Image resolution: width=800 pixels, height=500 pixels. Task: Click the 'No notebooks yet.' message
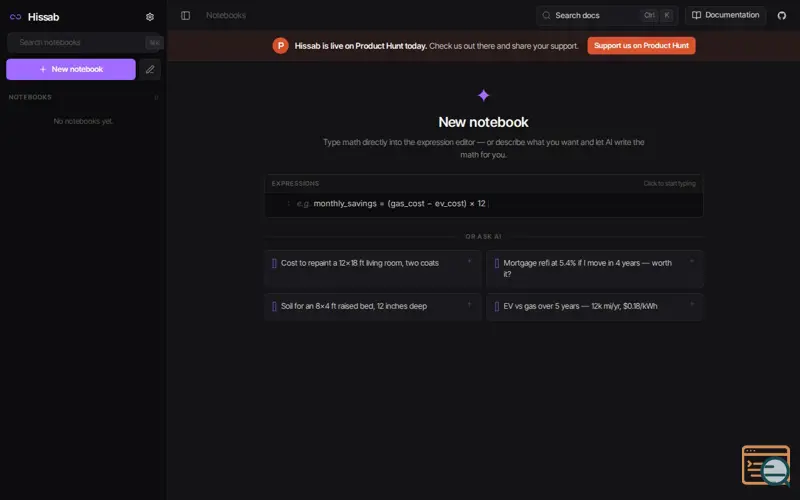point(83,121)
